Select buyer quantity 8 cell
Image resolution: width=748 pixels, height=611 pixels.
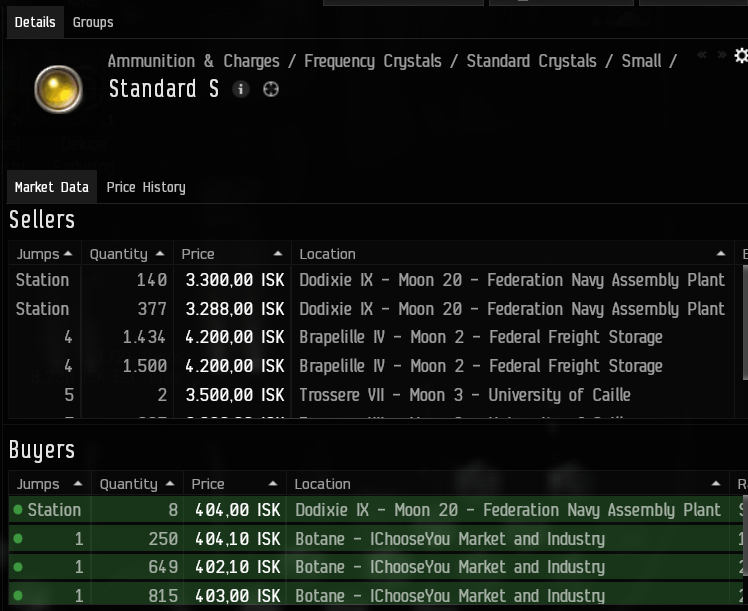click(173, 510)
